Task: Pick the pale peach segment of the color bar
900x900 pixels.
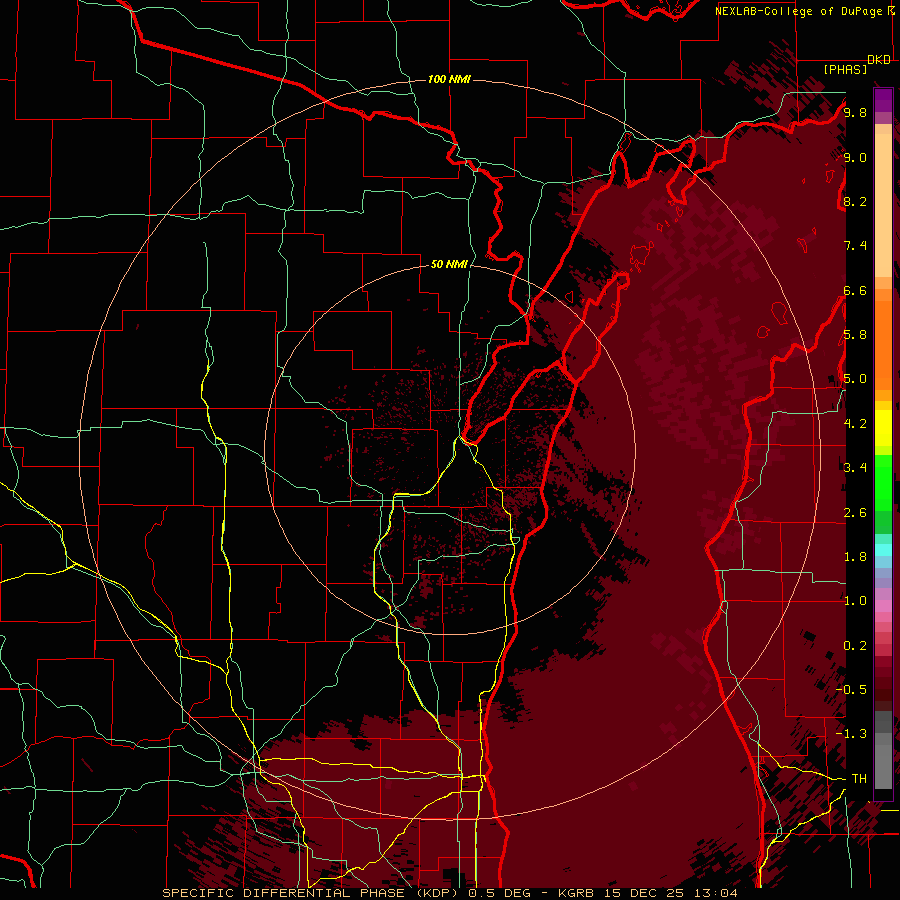Action: pos(883,205)
